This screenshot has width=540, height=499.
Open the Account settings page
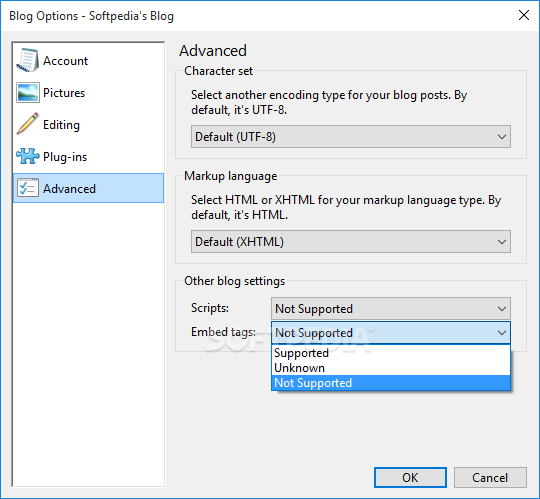click(88, 61)
